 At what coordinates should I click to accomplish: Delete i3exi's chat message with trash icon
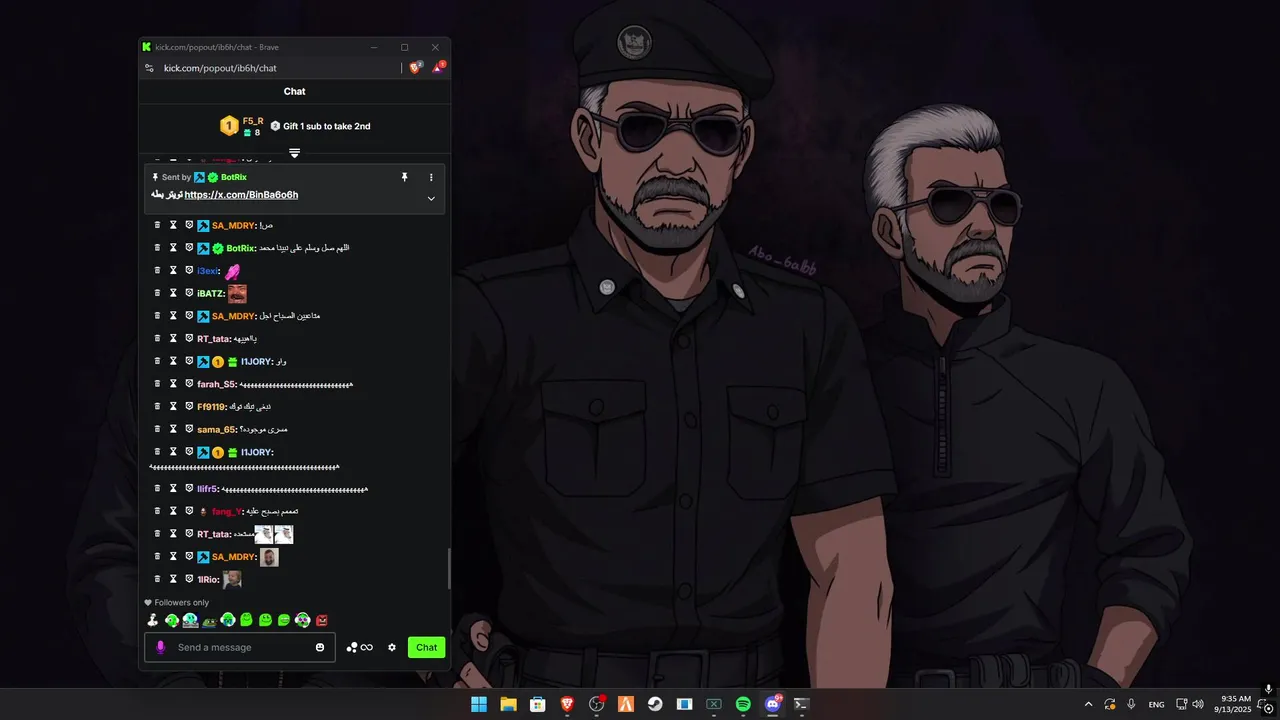pyautogui.click(x=157, y=271)
